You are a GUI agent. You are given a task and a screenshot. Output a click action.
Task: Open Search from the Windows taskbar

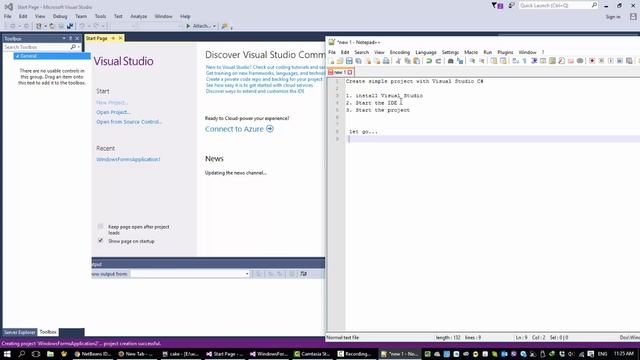click(21, 354)
